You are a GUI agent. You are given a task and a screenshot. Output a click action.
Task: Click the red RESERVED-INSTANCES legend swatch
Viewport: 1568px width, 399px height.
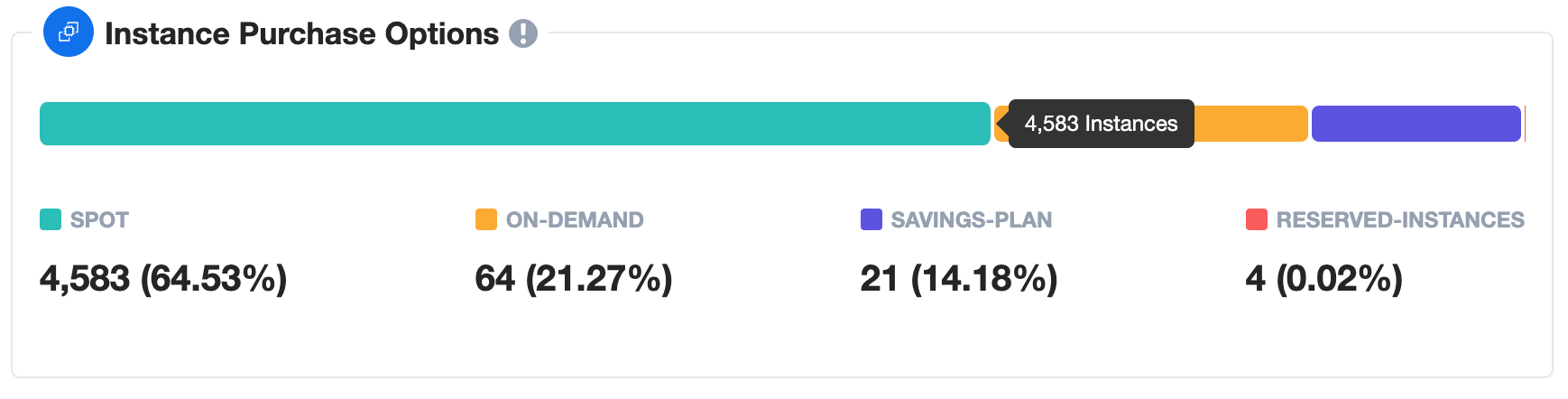tap(1257, 219)
